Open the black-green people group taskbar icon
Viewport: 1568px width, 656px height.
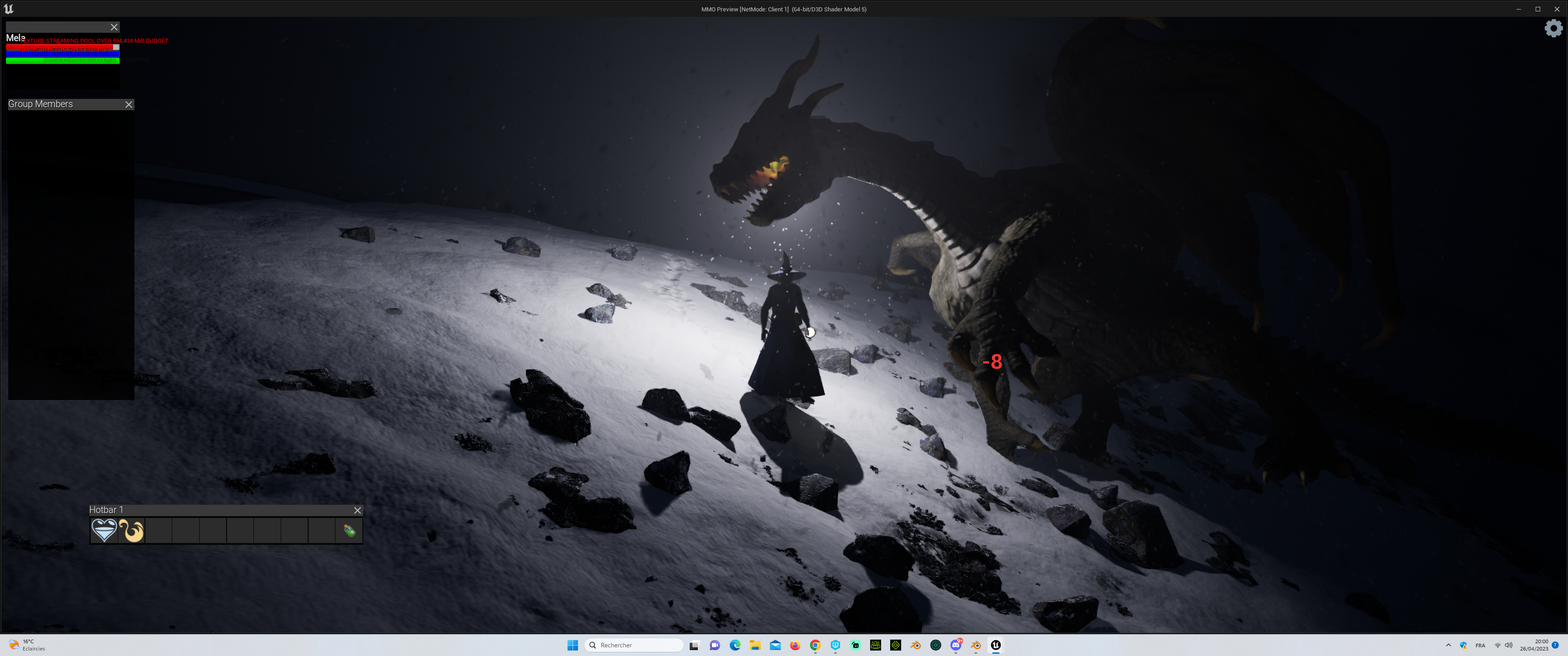(875, 645)
